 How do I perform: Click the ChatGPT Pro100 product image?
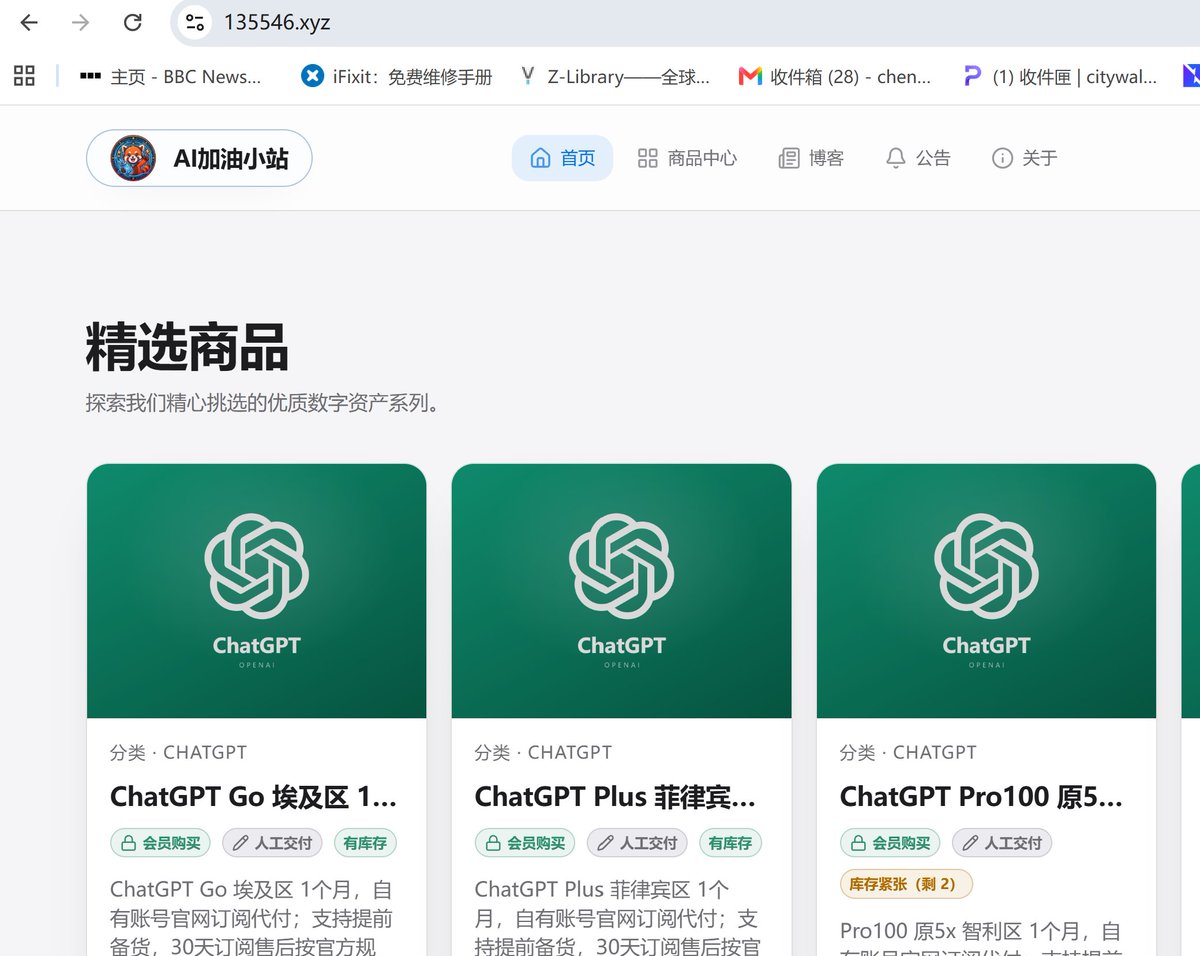click(x=986, y=591)
